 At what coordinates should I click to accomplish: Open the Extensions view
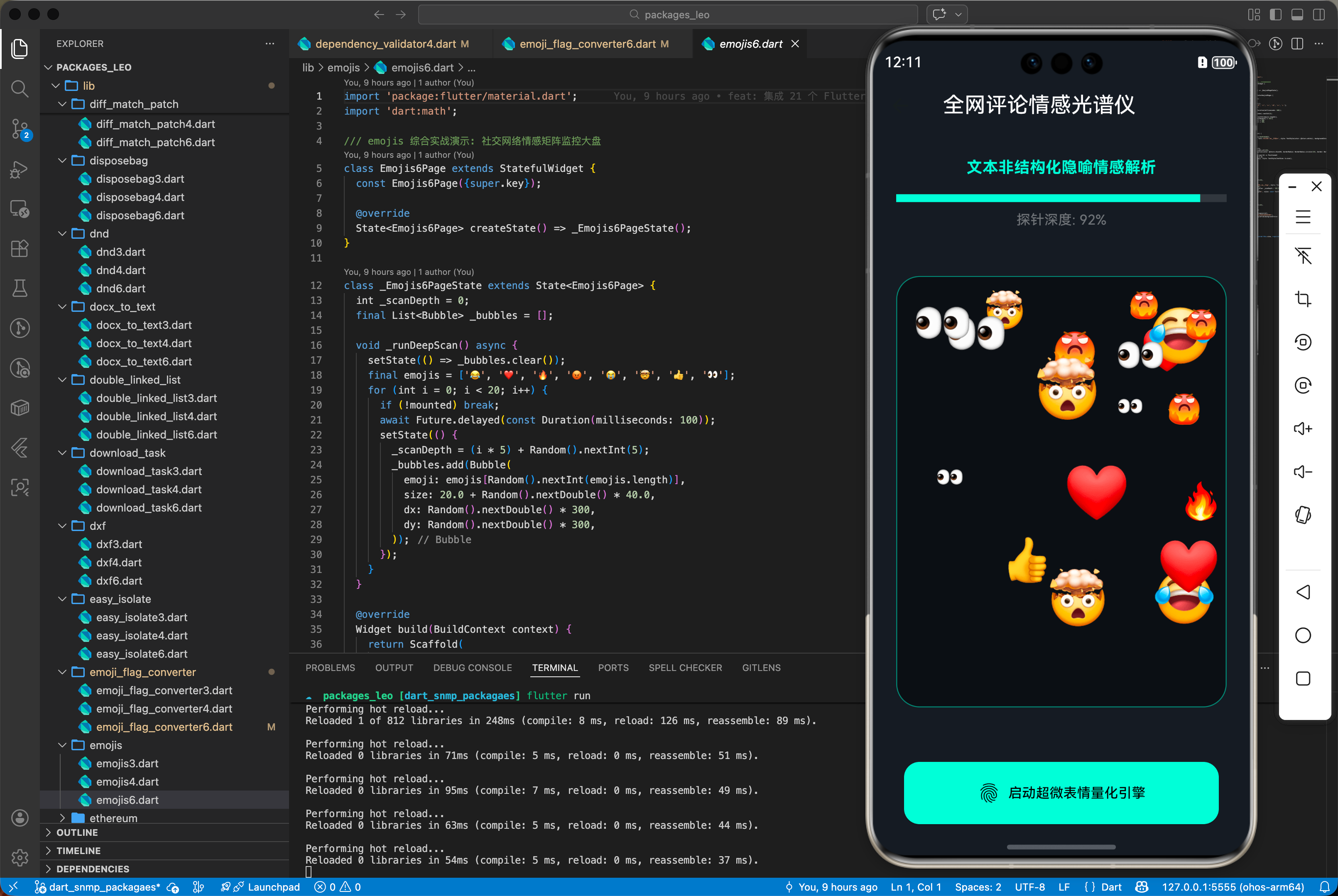coord(20,249)
